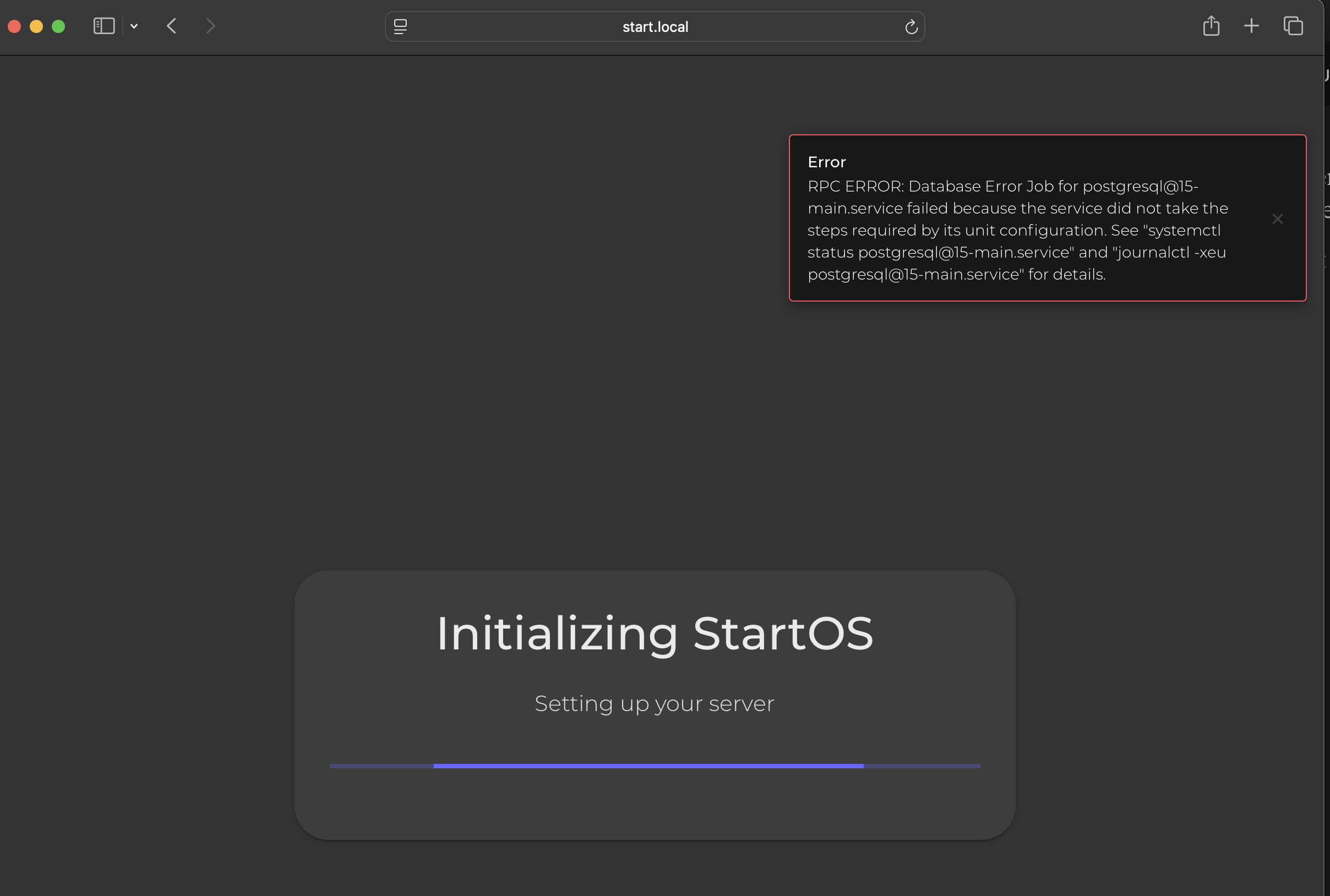Show the tab overview
Screen dimensions: 1330x896
click(x=1293, y=26)
